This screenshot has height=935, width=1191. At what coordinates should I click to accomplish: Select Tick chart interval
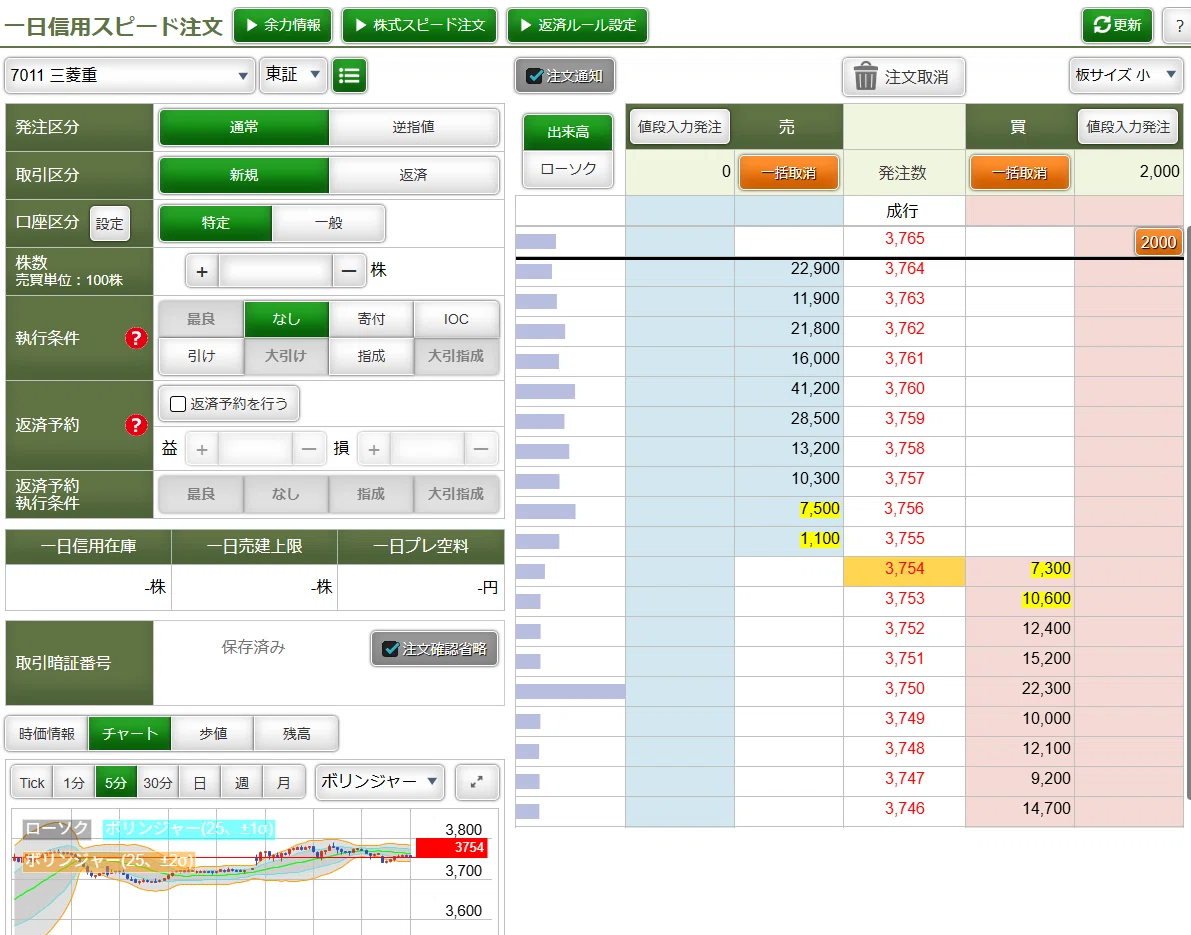[x=32, y=782]
